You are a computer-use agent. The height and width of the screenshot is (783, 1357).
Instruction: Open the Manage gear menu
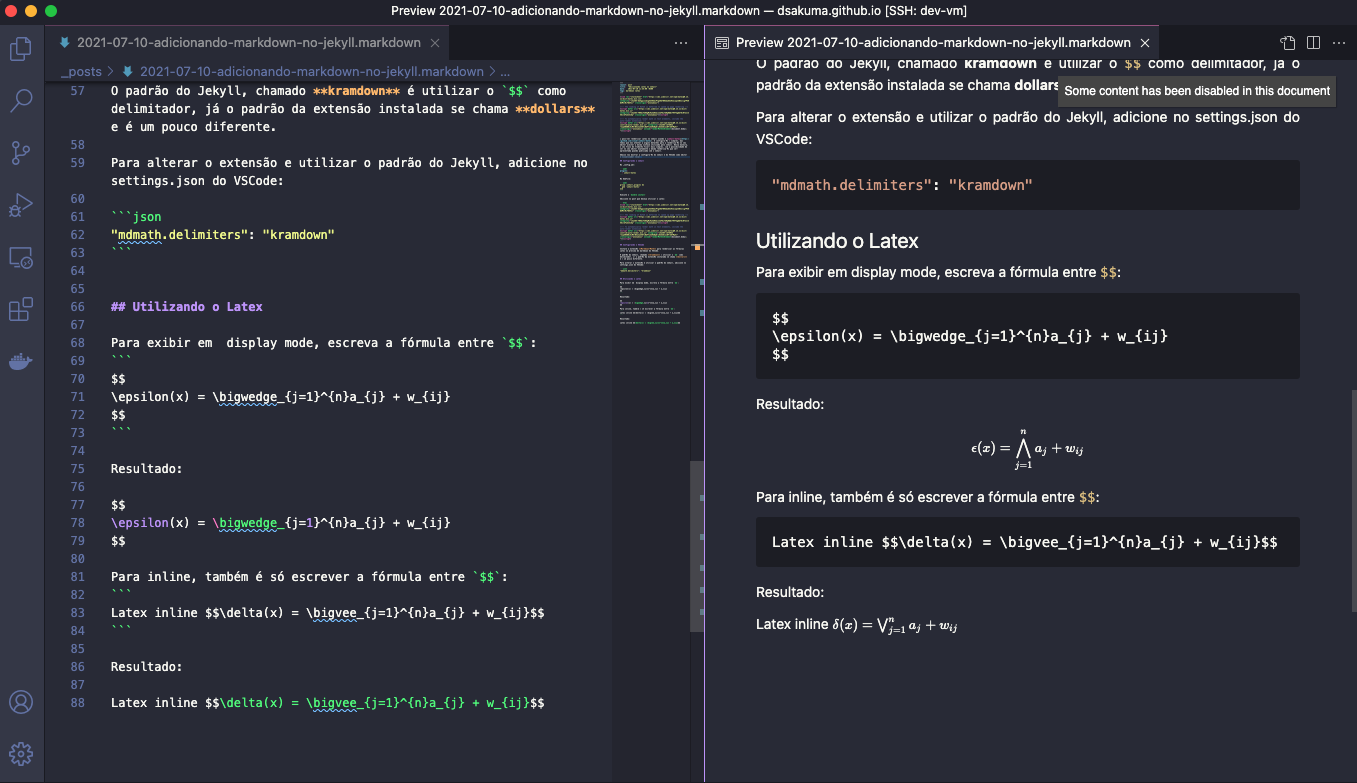click(21, 753)
